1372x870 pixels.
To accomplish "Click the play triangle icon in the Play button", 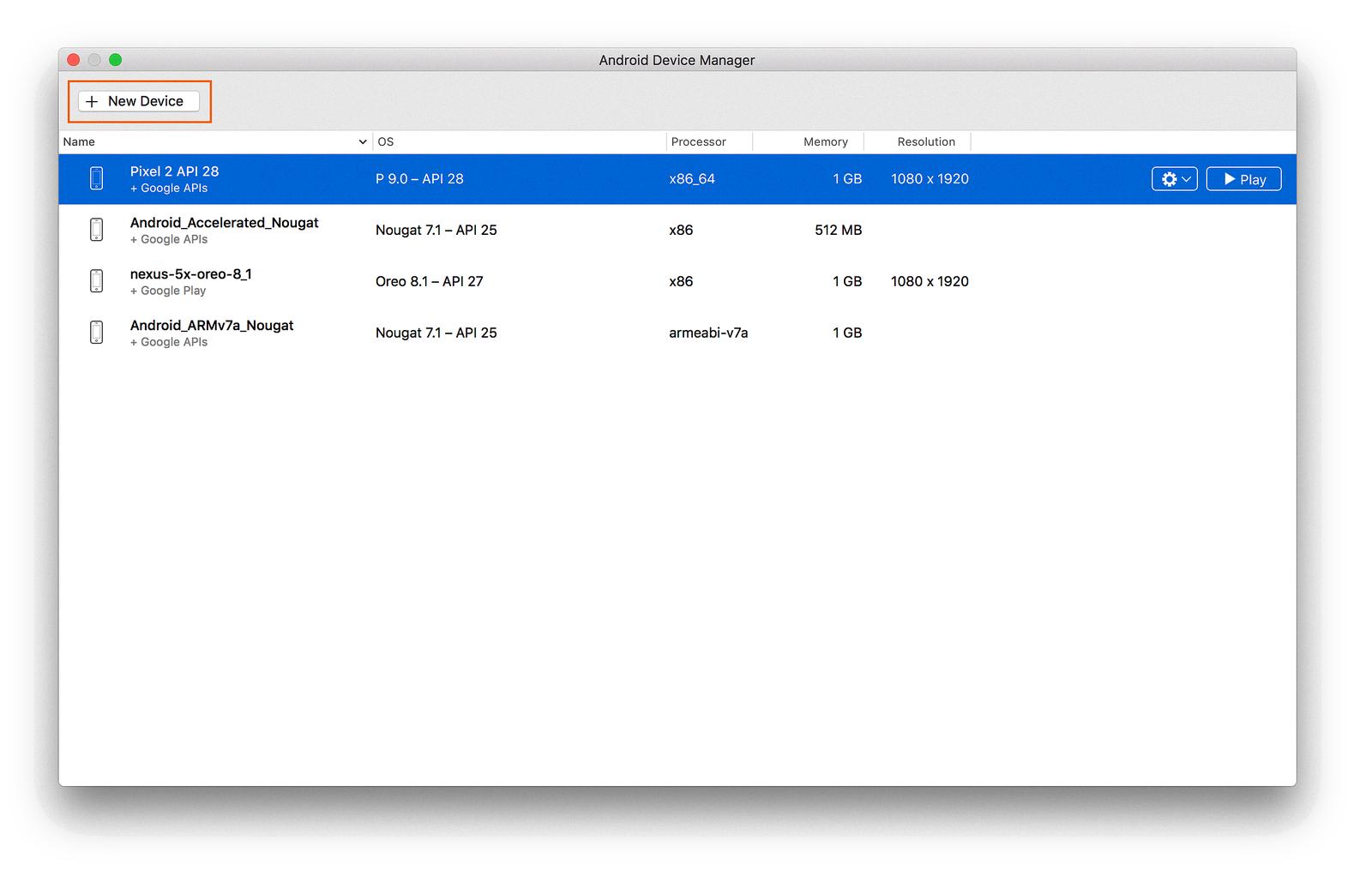I will click(x=1228, y=178).
